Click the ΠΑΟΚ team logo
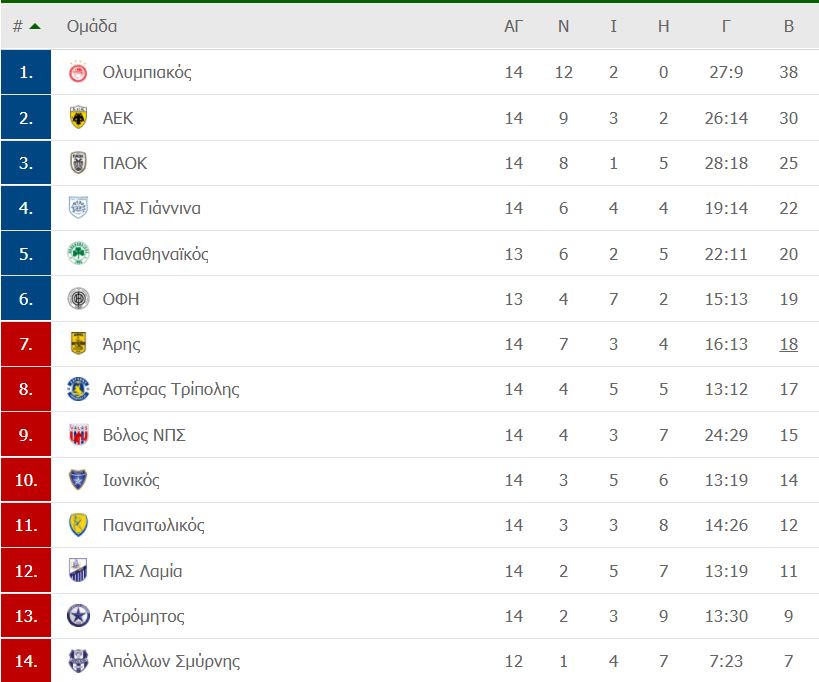Image resolution: width=819 pixels, height=682 pixels. [x=78, y=163]
